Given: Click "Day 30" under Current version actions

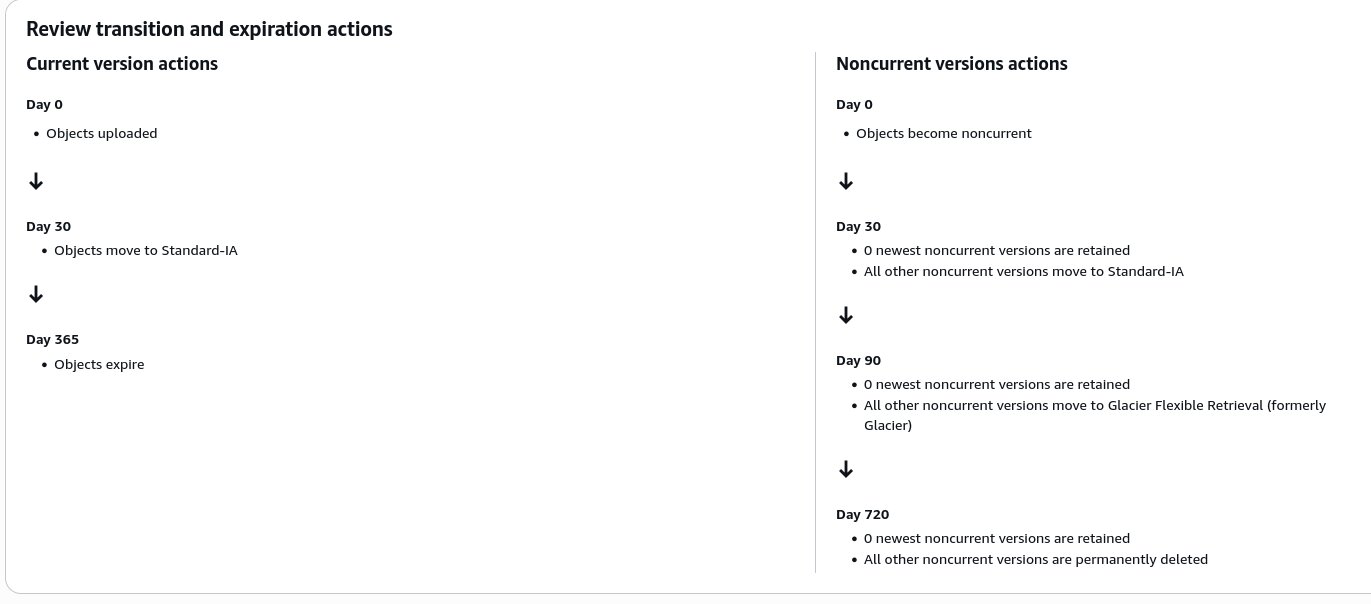Looking at the screenshot, I should [x=48, y=227].
